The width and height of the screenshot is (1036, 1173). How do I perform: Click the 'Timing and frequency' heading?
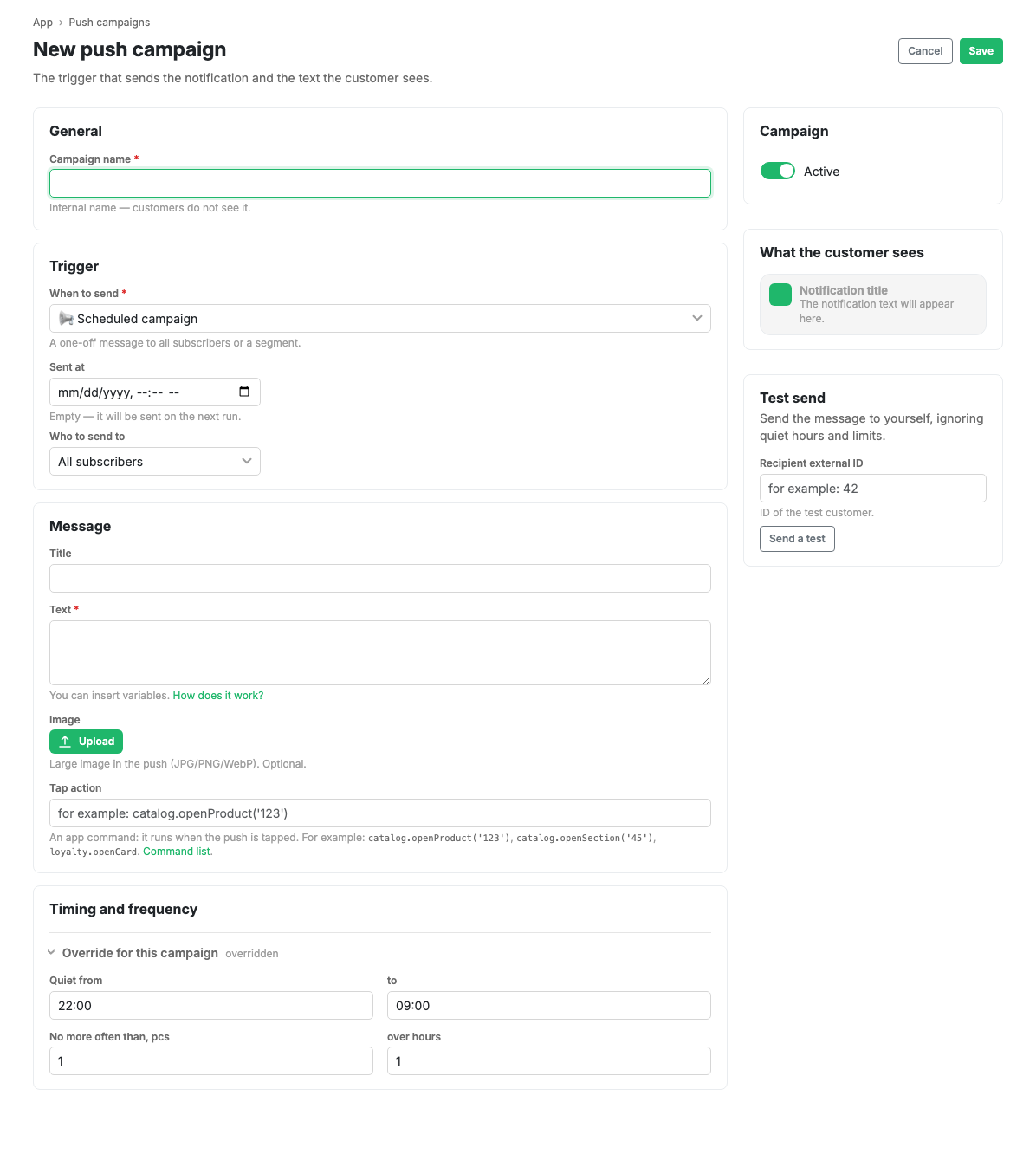[124, 909]
